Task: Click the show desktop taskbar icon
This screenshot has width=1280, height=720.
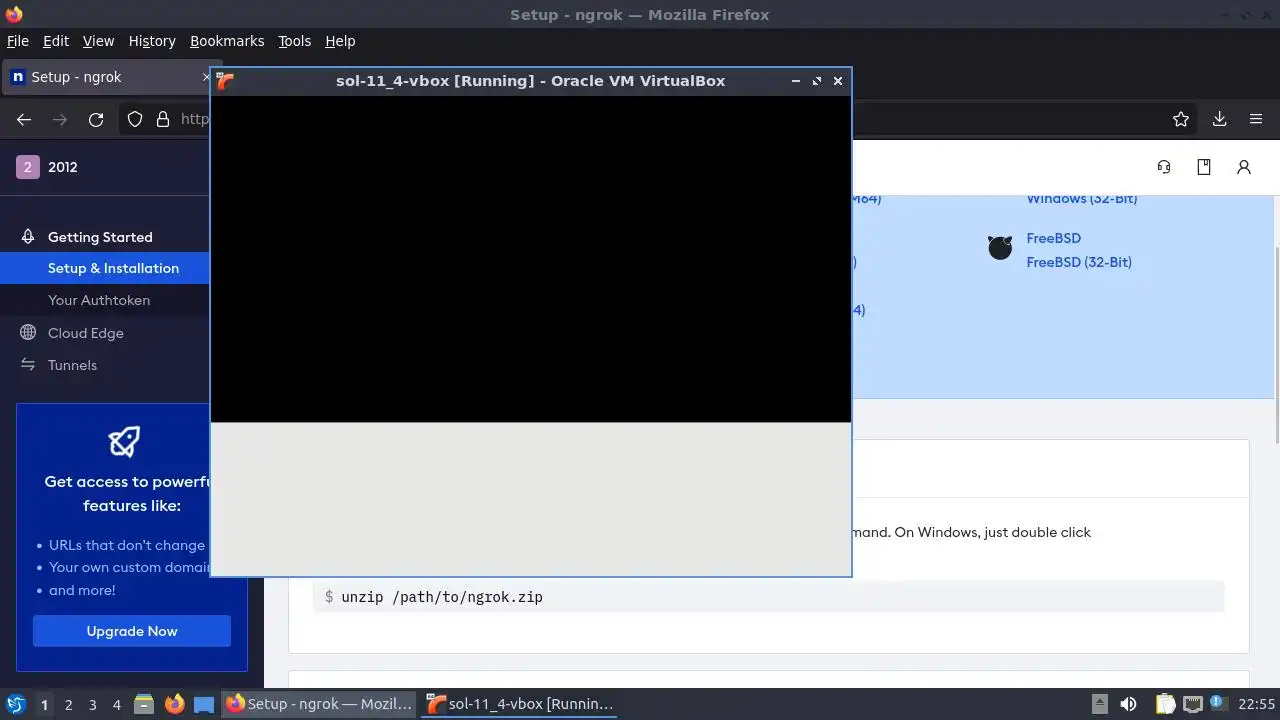Action: pos(204,704)
